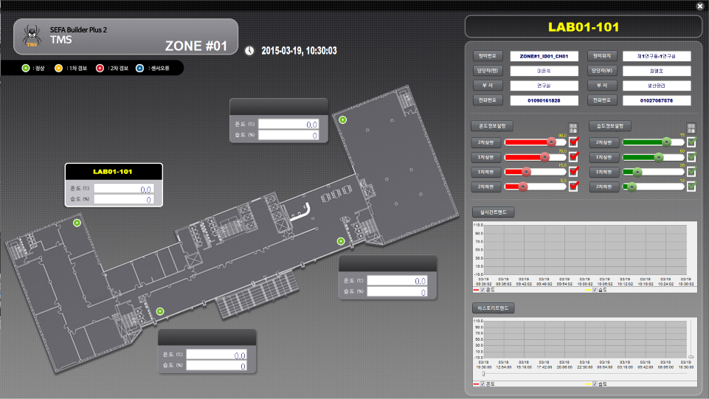Click the blue sensor-error legend icon
Image resolution: width=709 pixels, height=399 pixels.
pyautogui.click(x=140, y=68)
